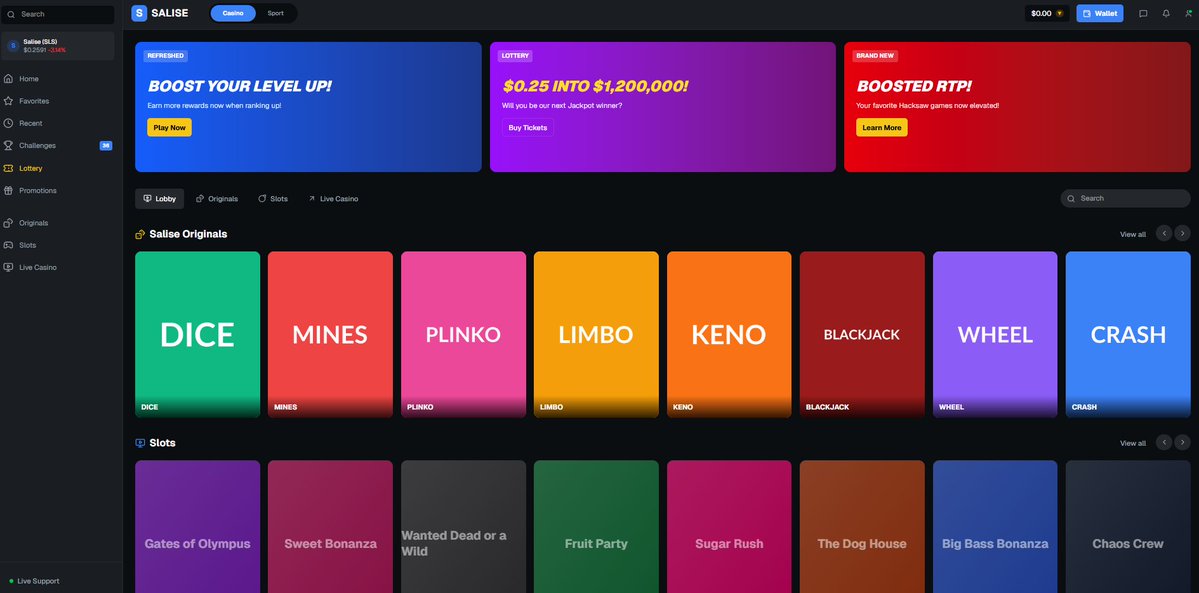
Task: Switch to Sport mode toggle
Action: pyautogui.click(x=275, y=13)
